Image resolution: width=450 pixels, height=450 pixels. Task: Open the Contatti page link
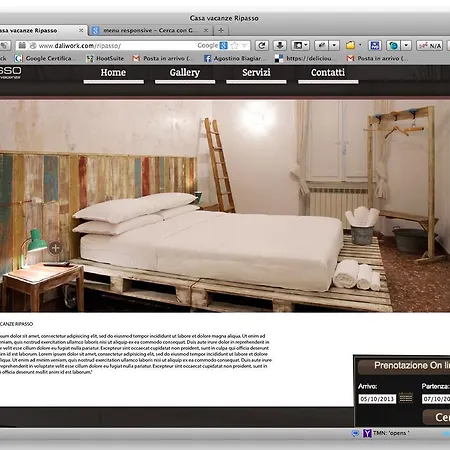(x=328, y=73)
